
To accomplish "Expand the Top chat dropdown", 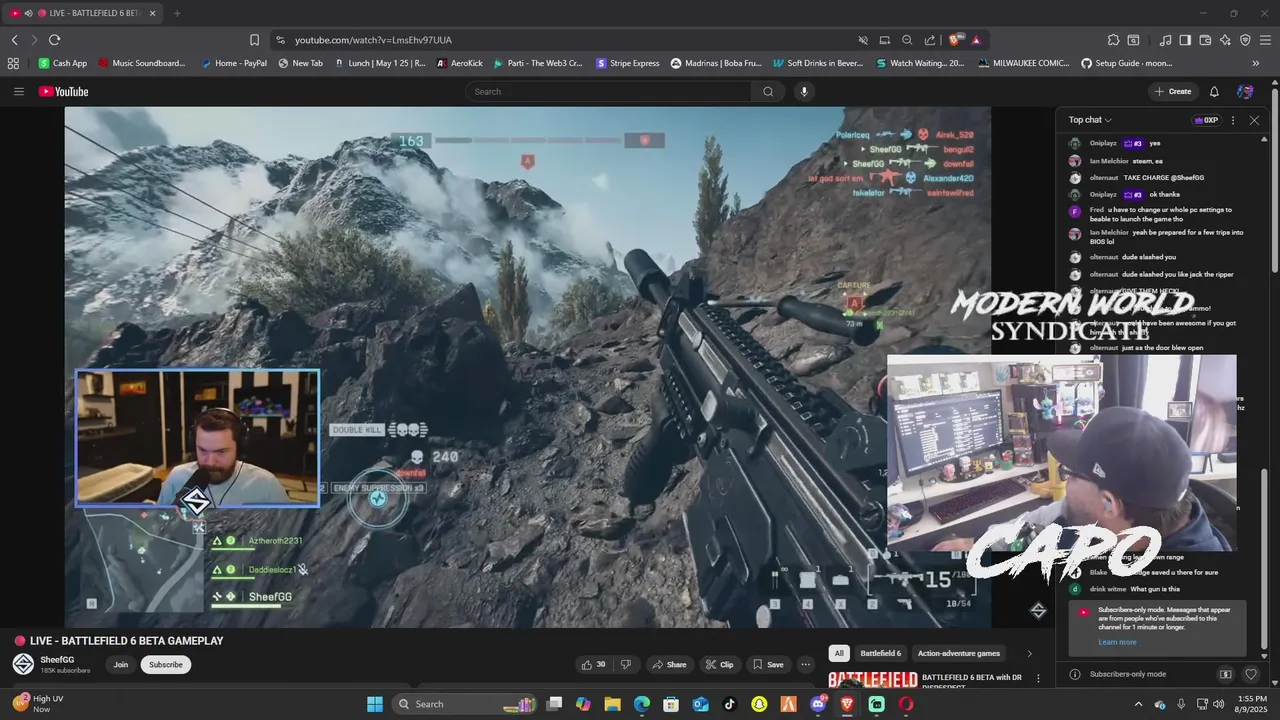I will [1090, 120].
